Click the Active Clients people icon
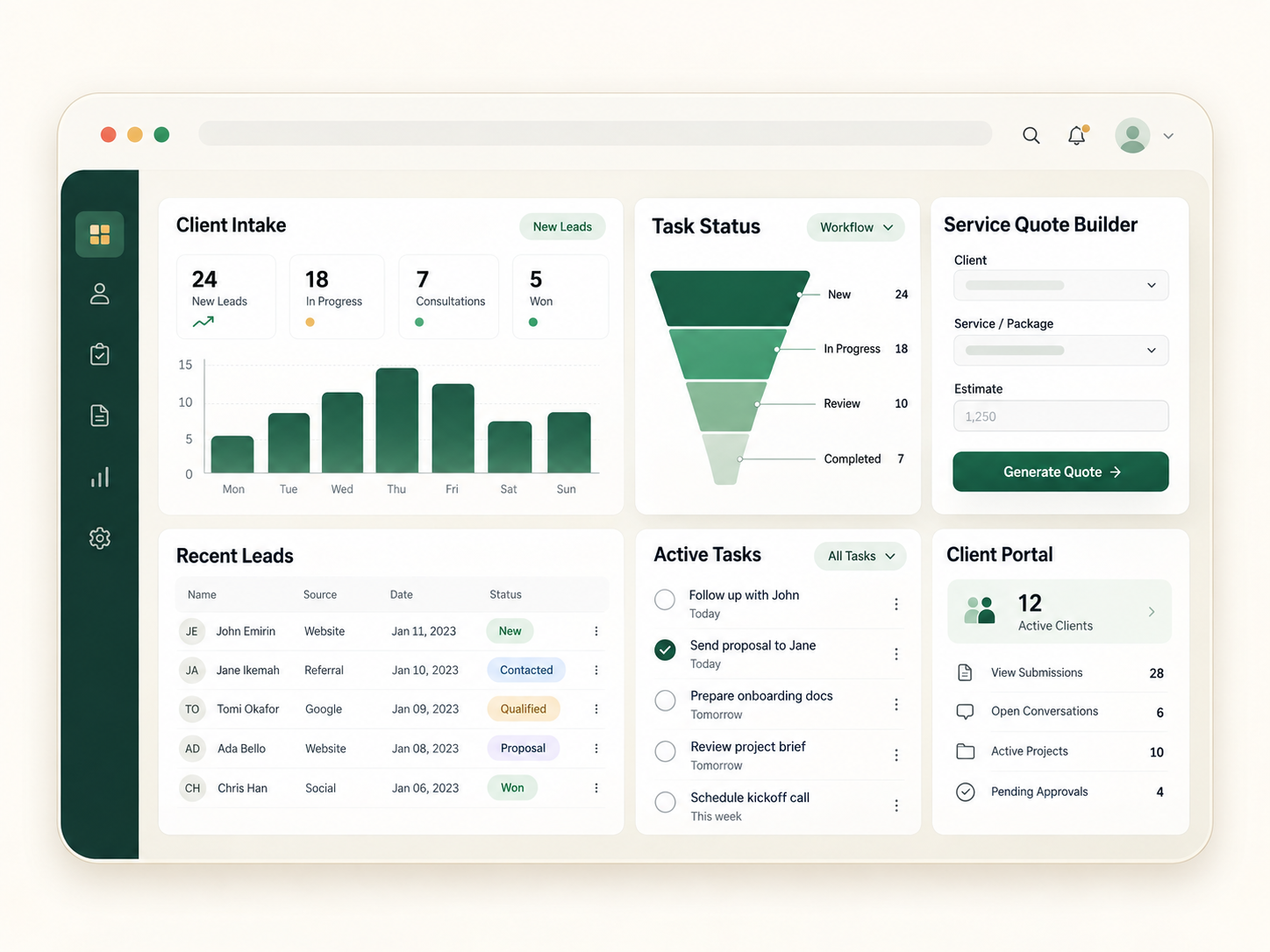 (x=980, y=609)
